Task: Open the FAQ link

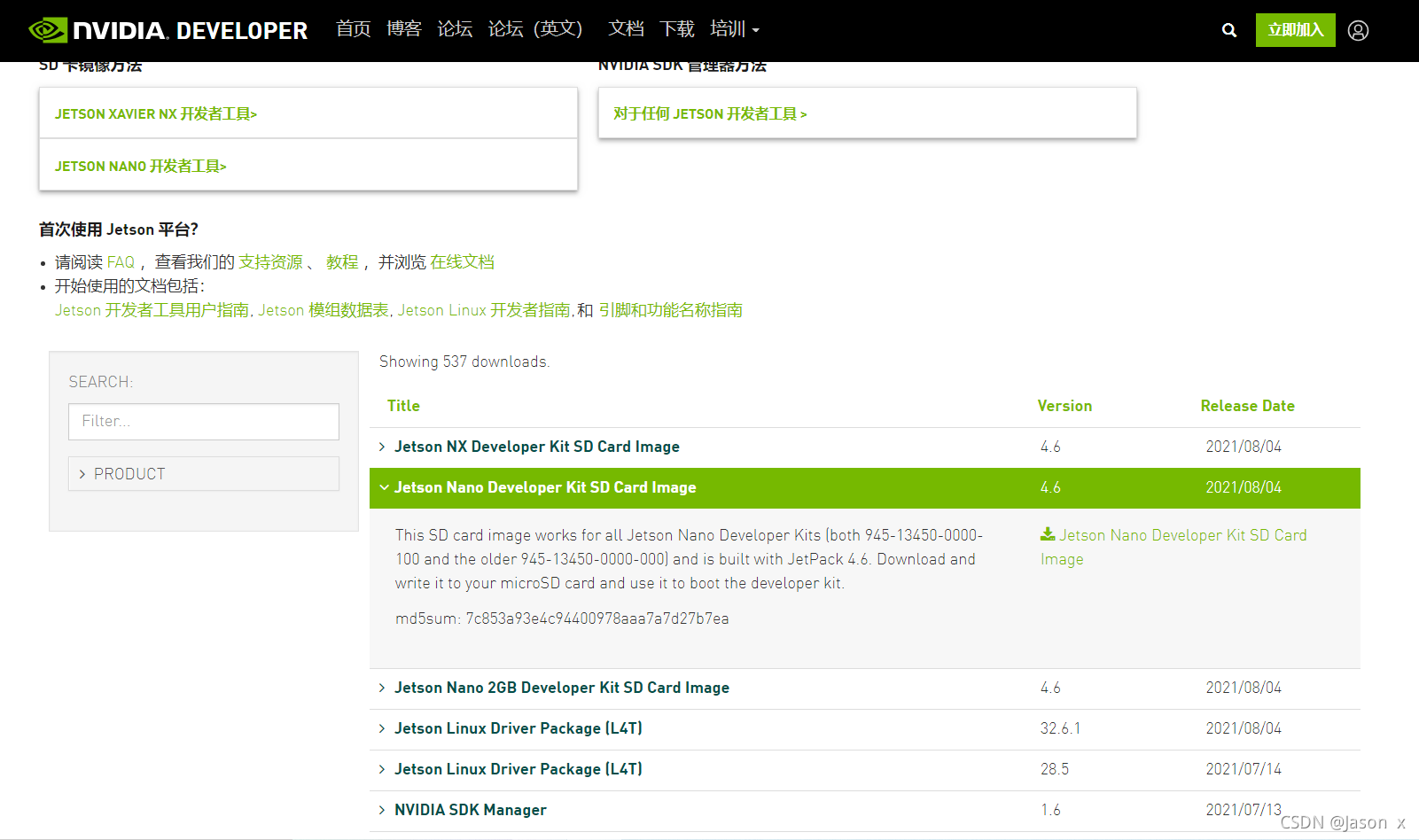Action: (121, 262)
